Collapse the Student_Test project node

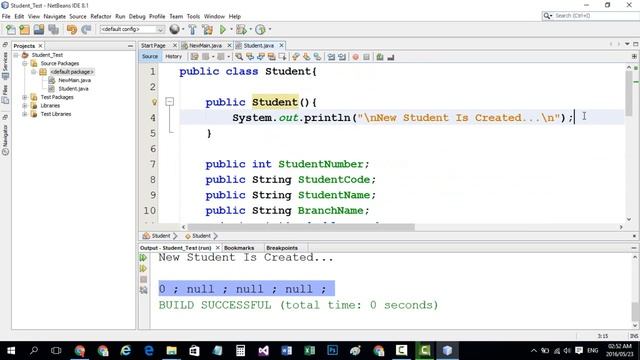(x=16, y=55)
